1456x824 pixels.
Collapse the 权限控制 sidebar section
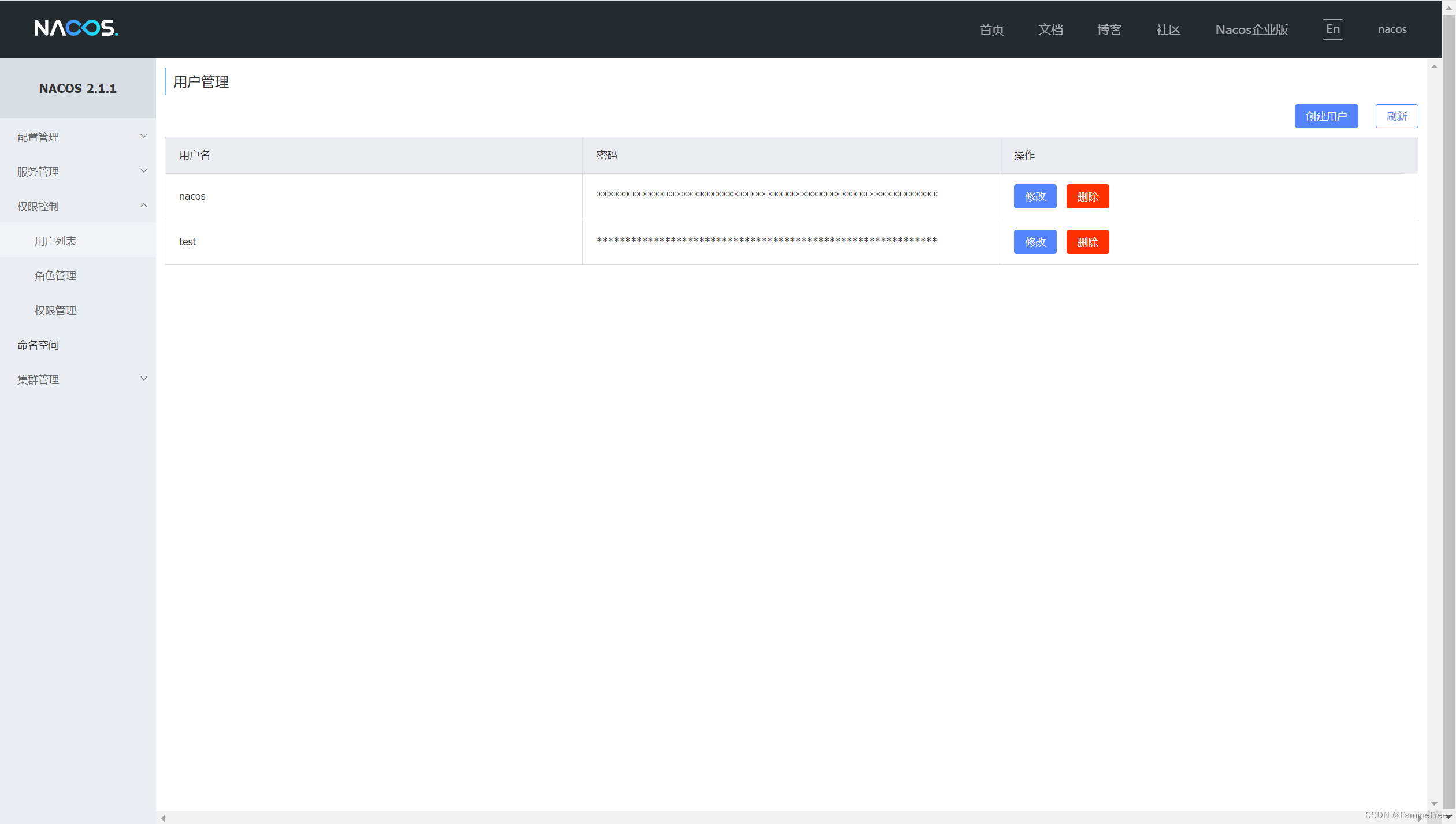(77, 206)
